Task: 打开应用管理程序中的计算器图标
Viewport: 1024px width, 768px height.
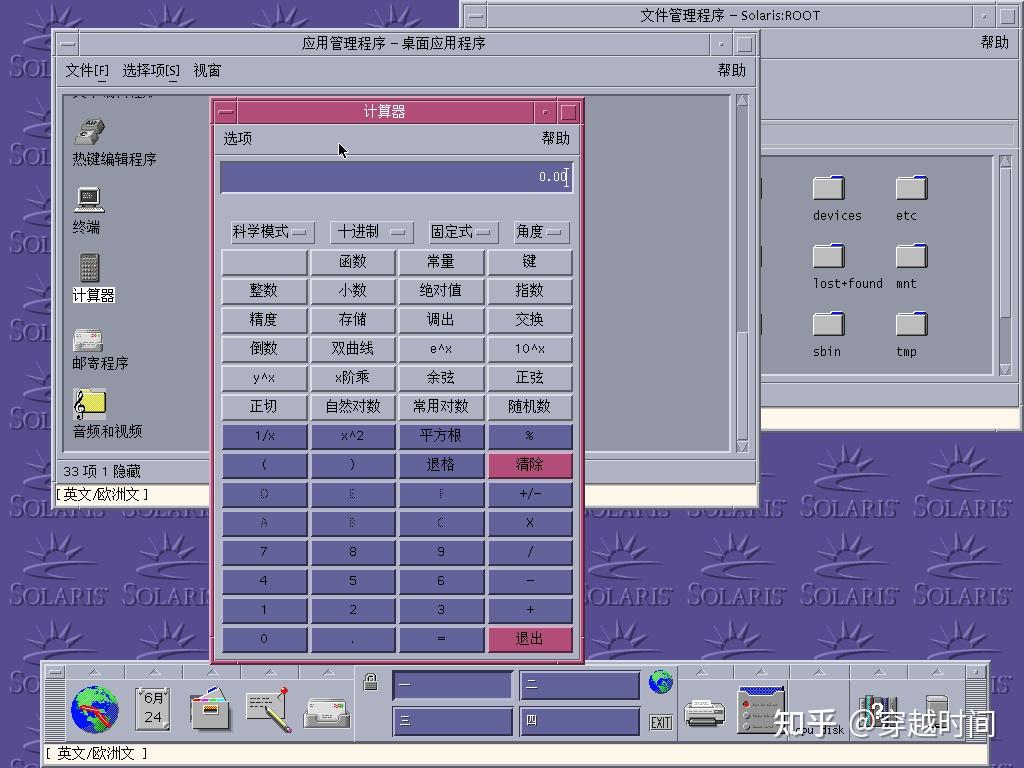Action: (x=91, y=270)
